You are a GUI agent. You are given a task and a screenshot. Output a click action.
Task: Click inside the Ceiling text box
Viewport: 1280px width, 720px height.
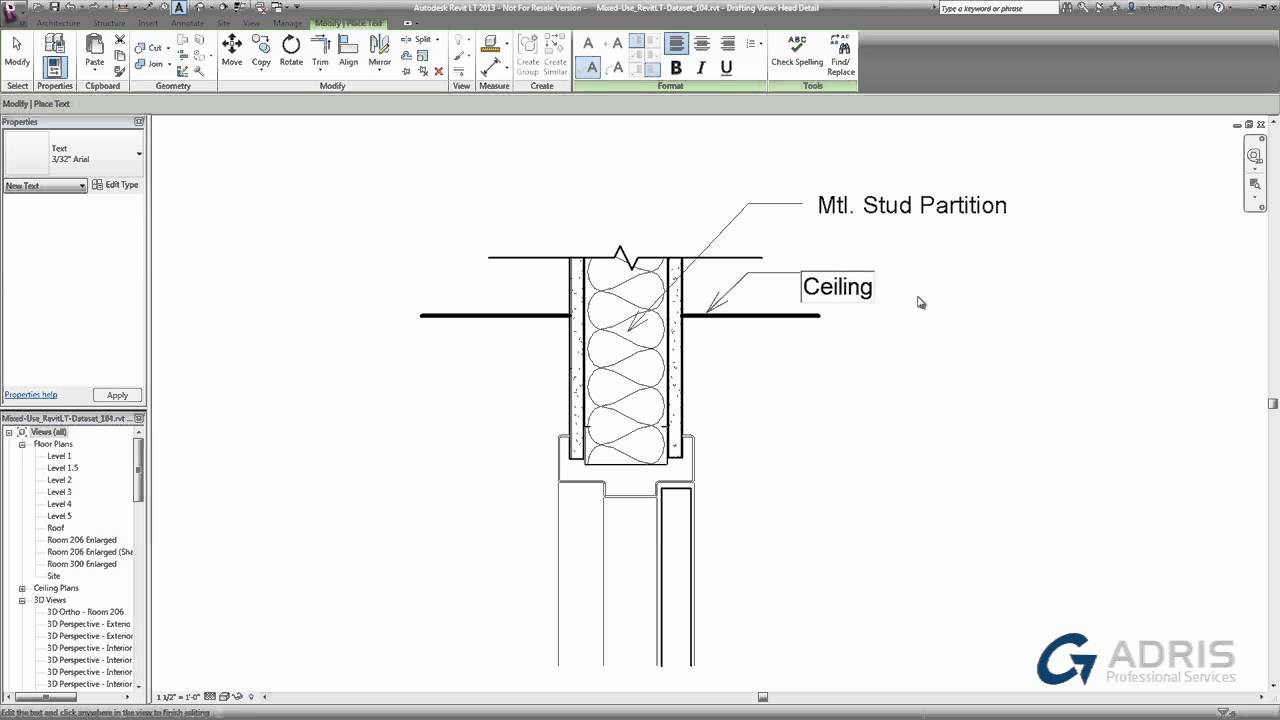pyautogui.click(x=838, y=287)
